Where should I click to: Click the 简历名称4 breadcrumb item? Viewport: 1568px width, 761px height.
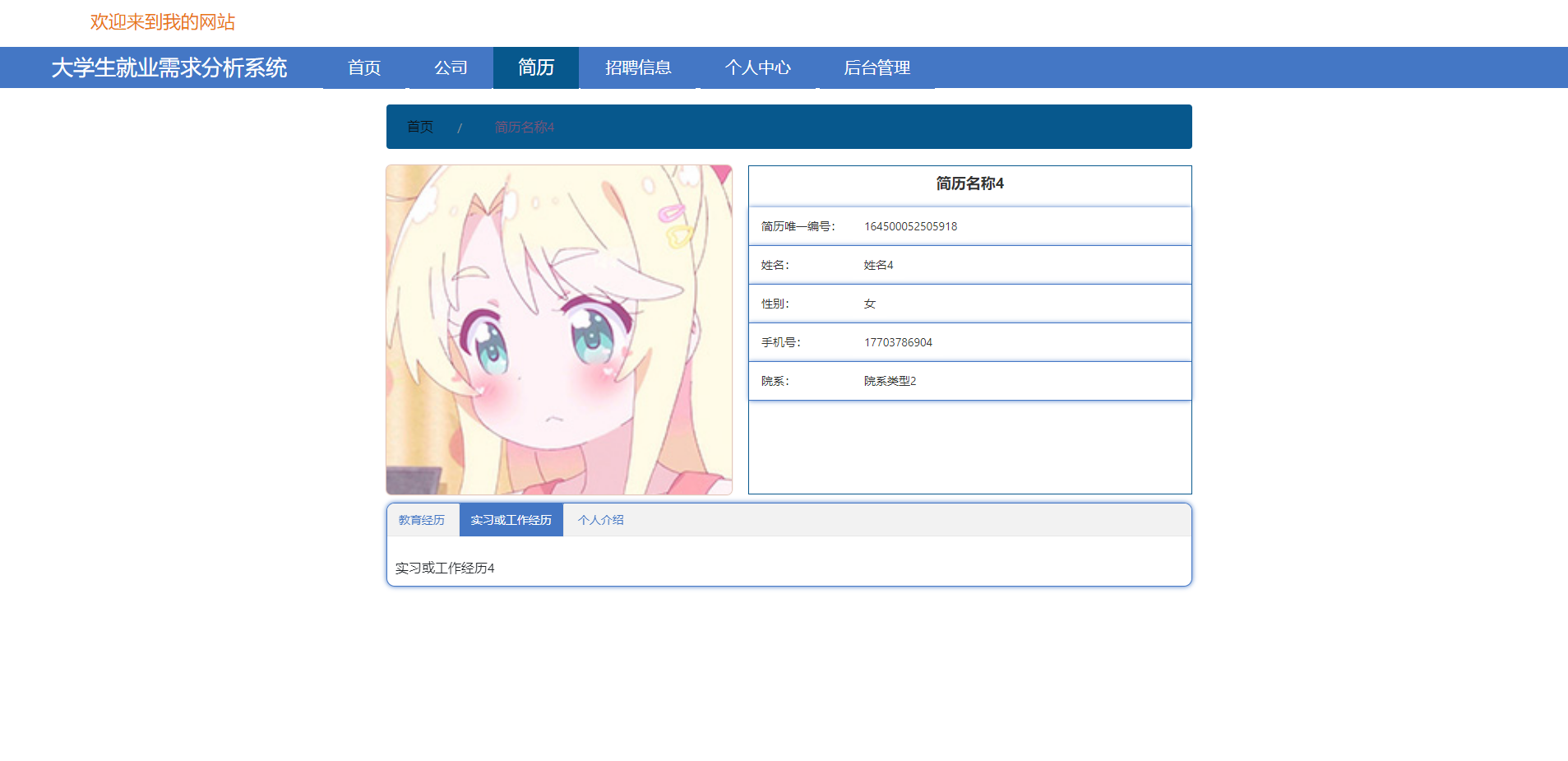pos(525,127)
